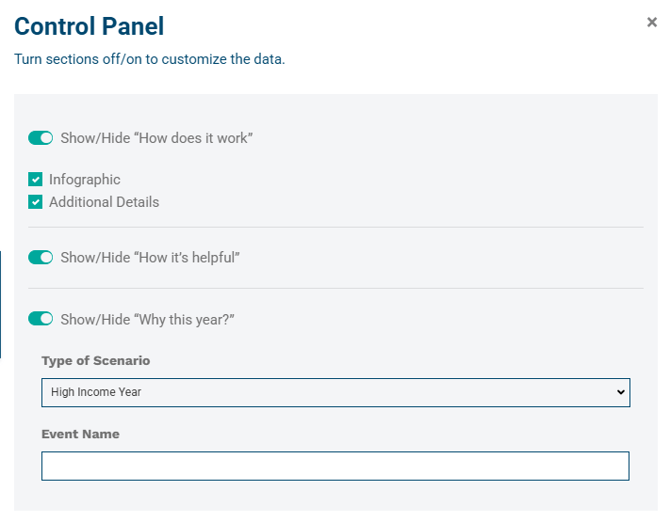Click the "Type of Scenario" field label
The width and height of the screenshot is (670, 522).
pos(96,360)
